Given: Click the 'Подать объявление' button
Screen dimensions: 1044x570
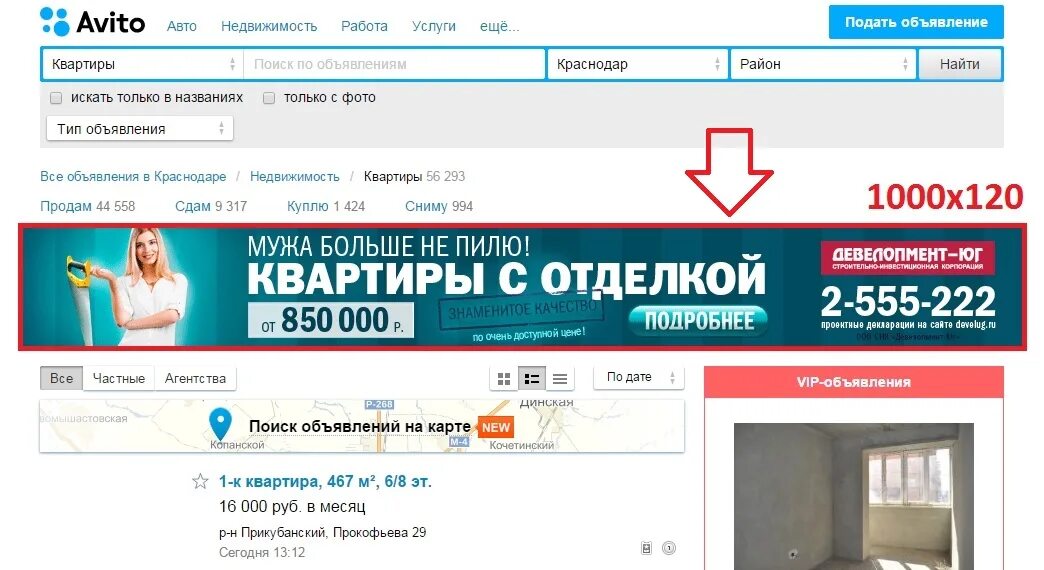Looking at the screenshot, I should point(916,22).
